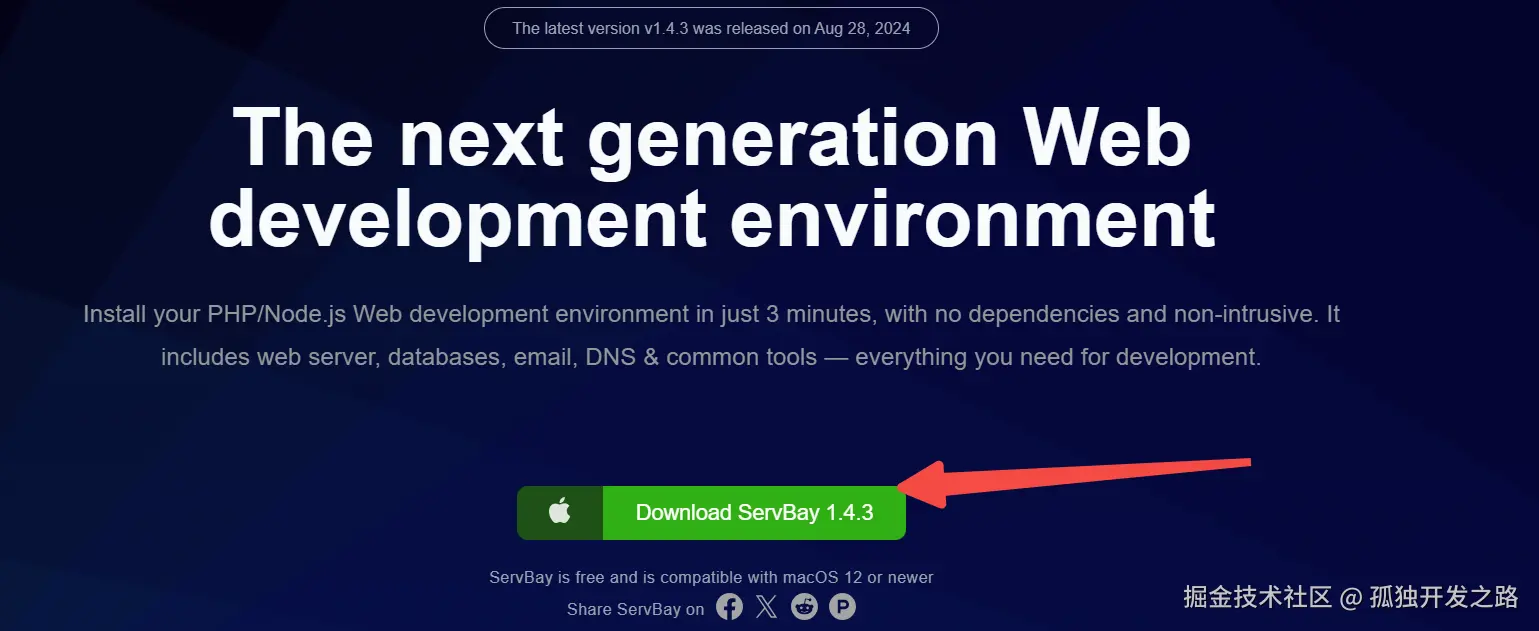The width and height of the screenshot is (1539, 631).
Task: Click the Apple logo on download button
Action: 560,512
